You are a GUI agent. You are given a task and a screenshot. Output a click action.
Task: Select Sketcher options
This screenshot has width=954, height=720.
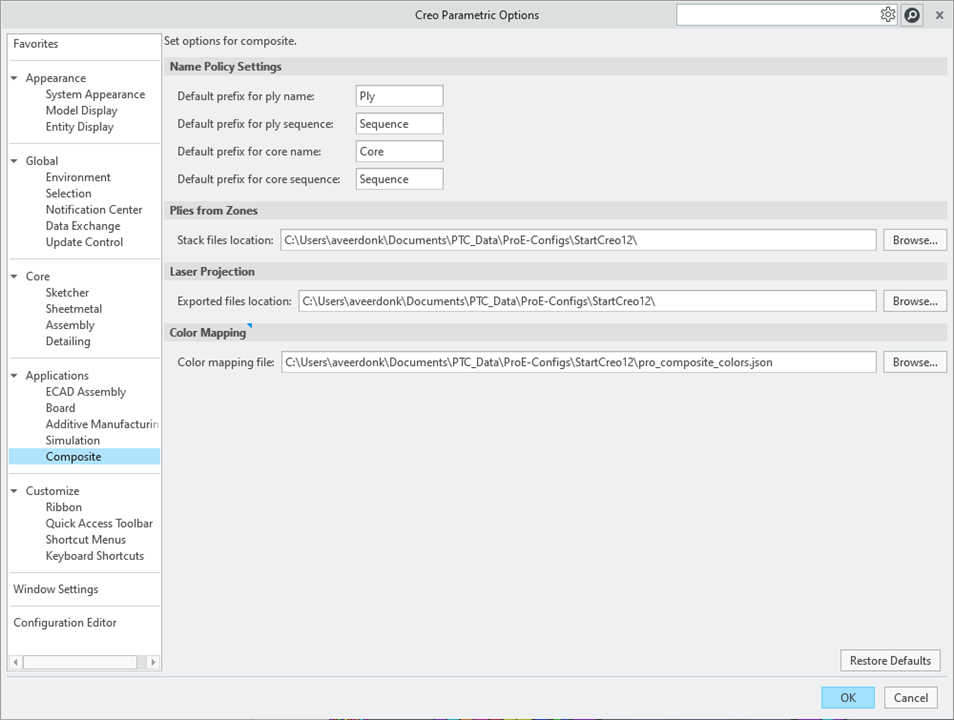67,292
